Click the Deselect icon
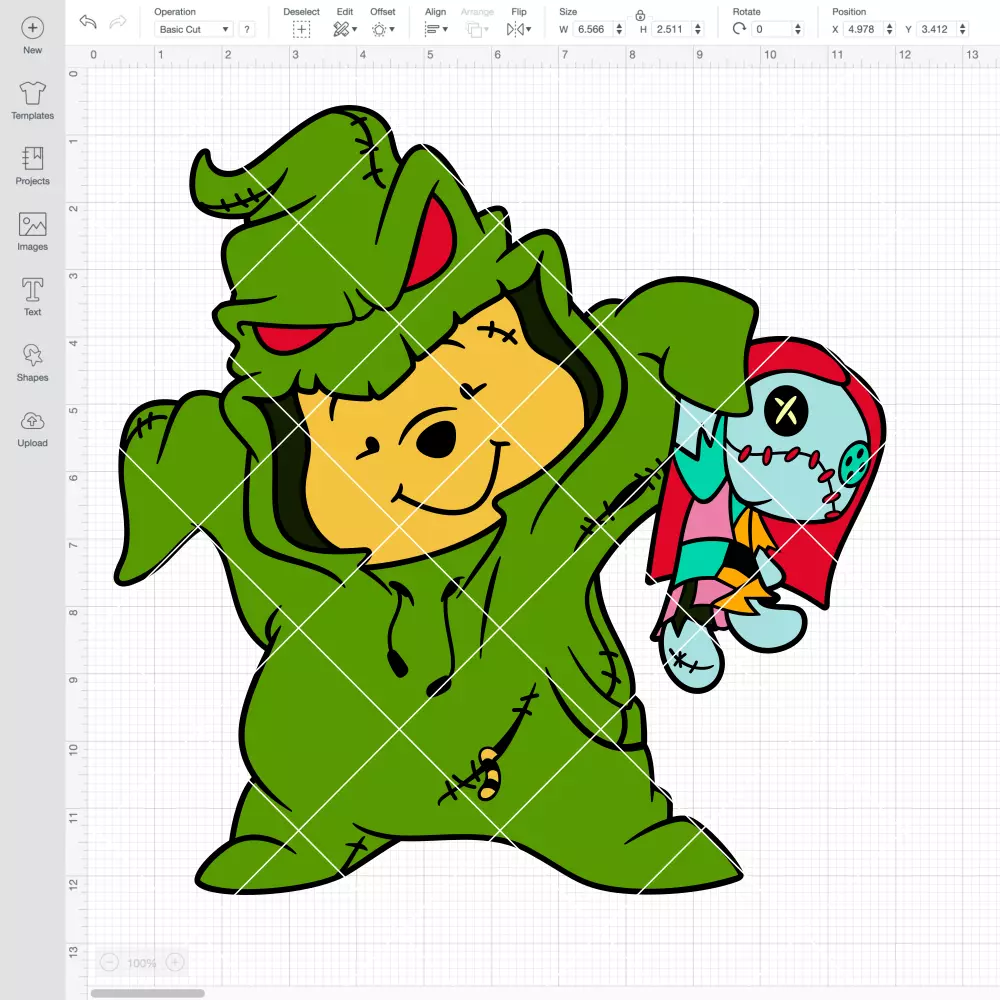This screenshot has height=1000, width=1000. coord(301,29)
